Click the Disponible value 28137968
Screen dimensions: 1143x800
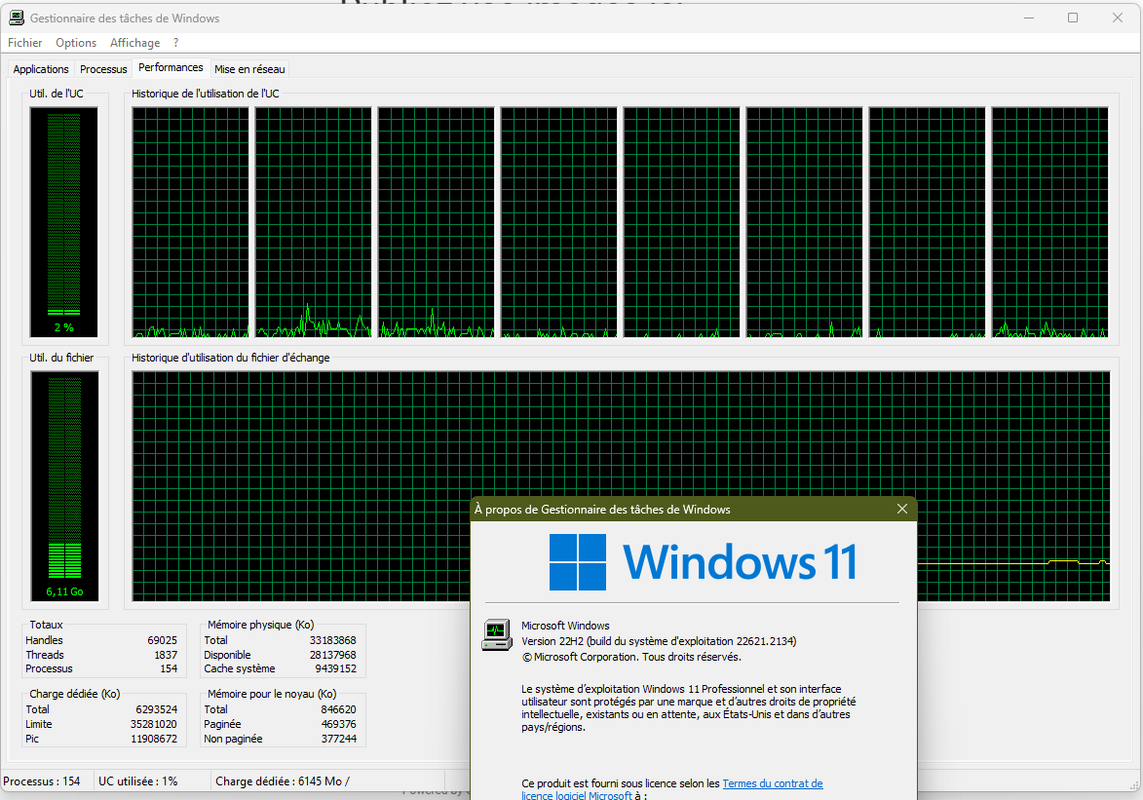click(x=332, y=655)
